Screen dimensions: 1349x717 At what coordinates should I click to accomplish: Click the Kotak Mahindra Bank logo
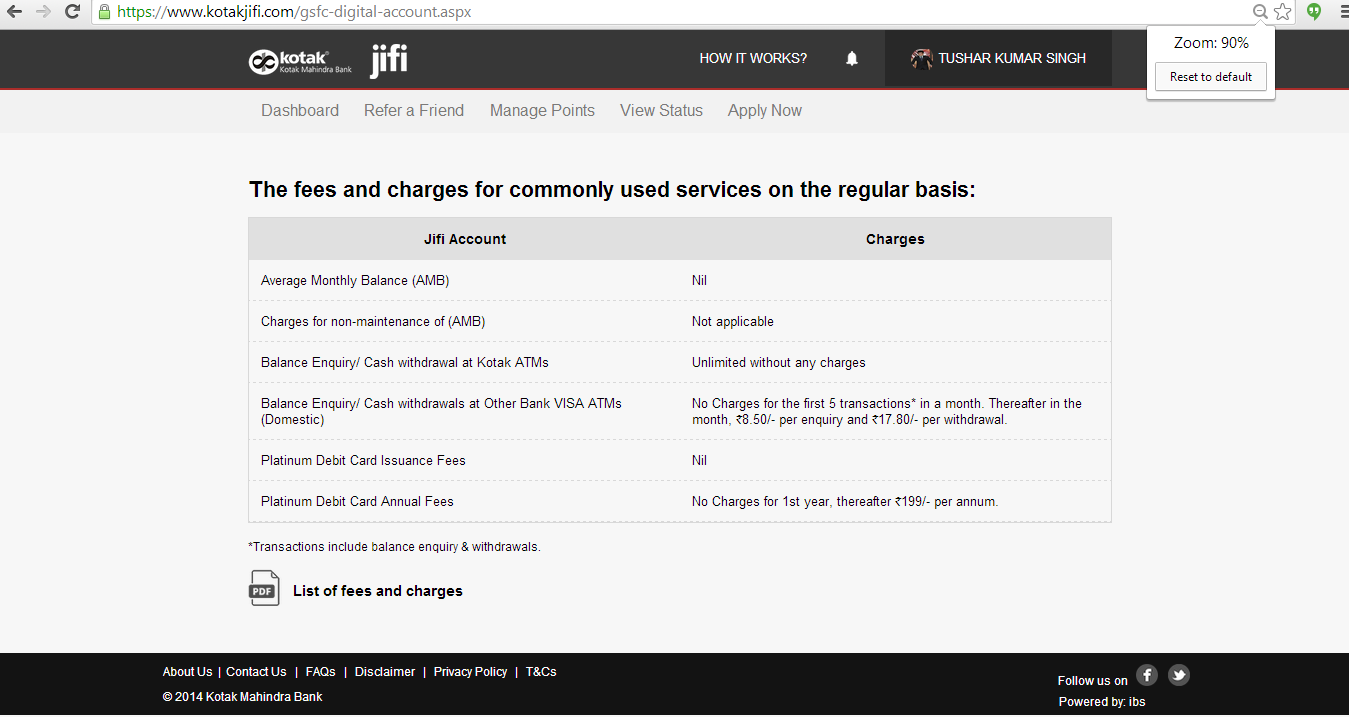(301, 61)
